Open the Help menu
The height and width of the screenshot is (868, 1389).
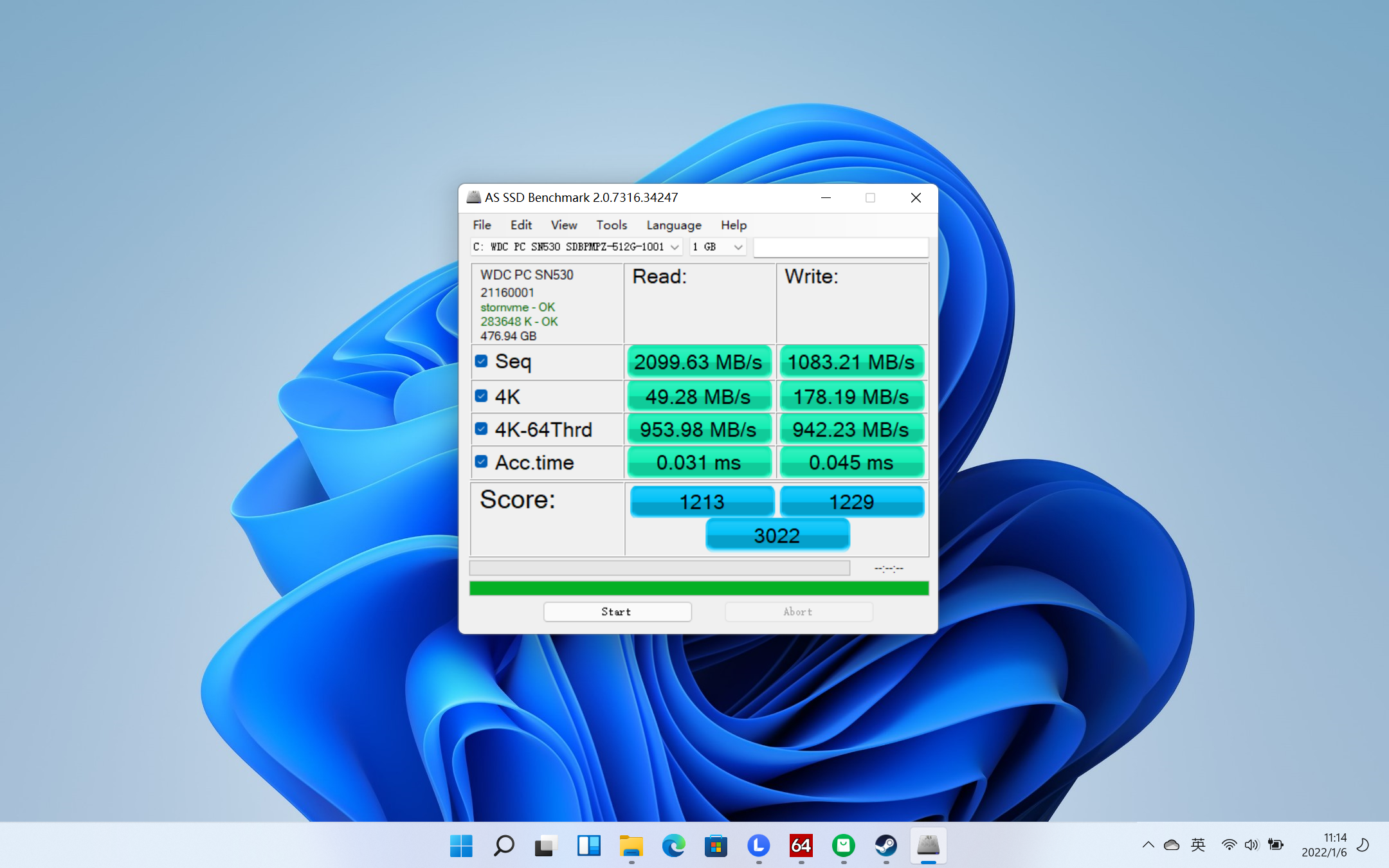coord(733,225)
